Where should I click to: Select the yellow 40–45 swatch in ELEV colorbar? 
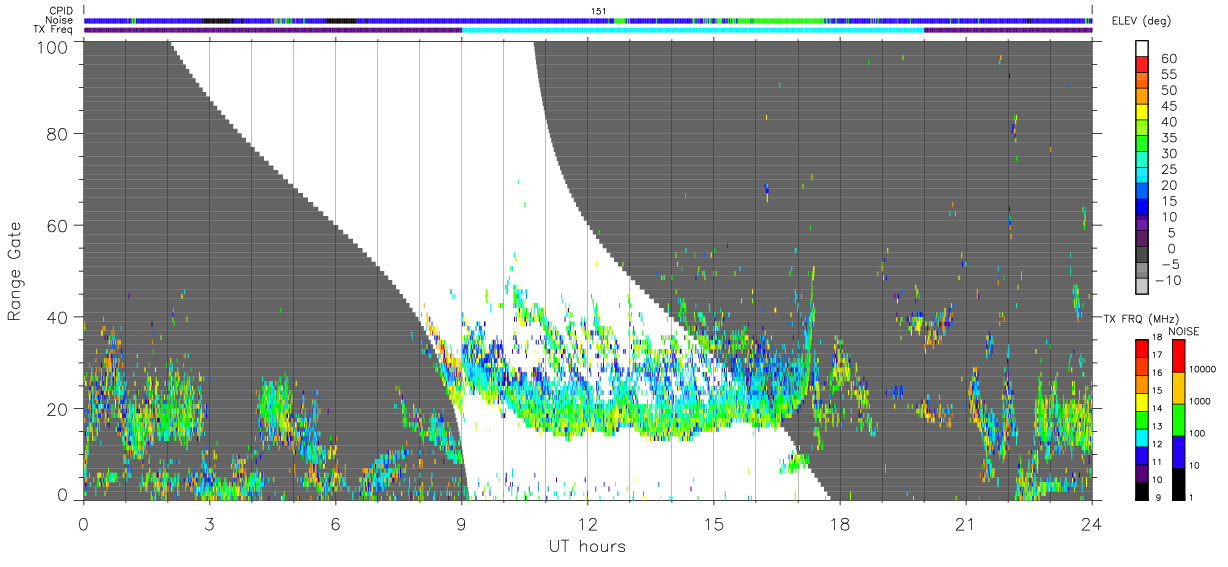click(1143, 113)
